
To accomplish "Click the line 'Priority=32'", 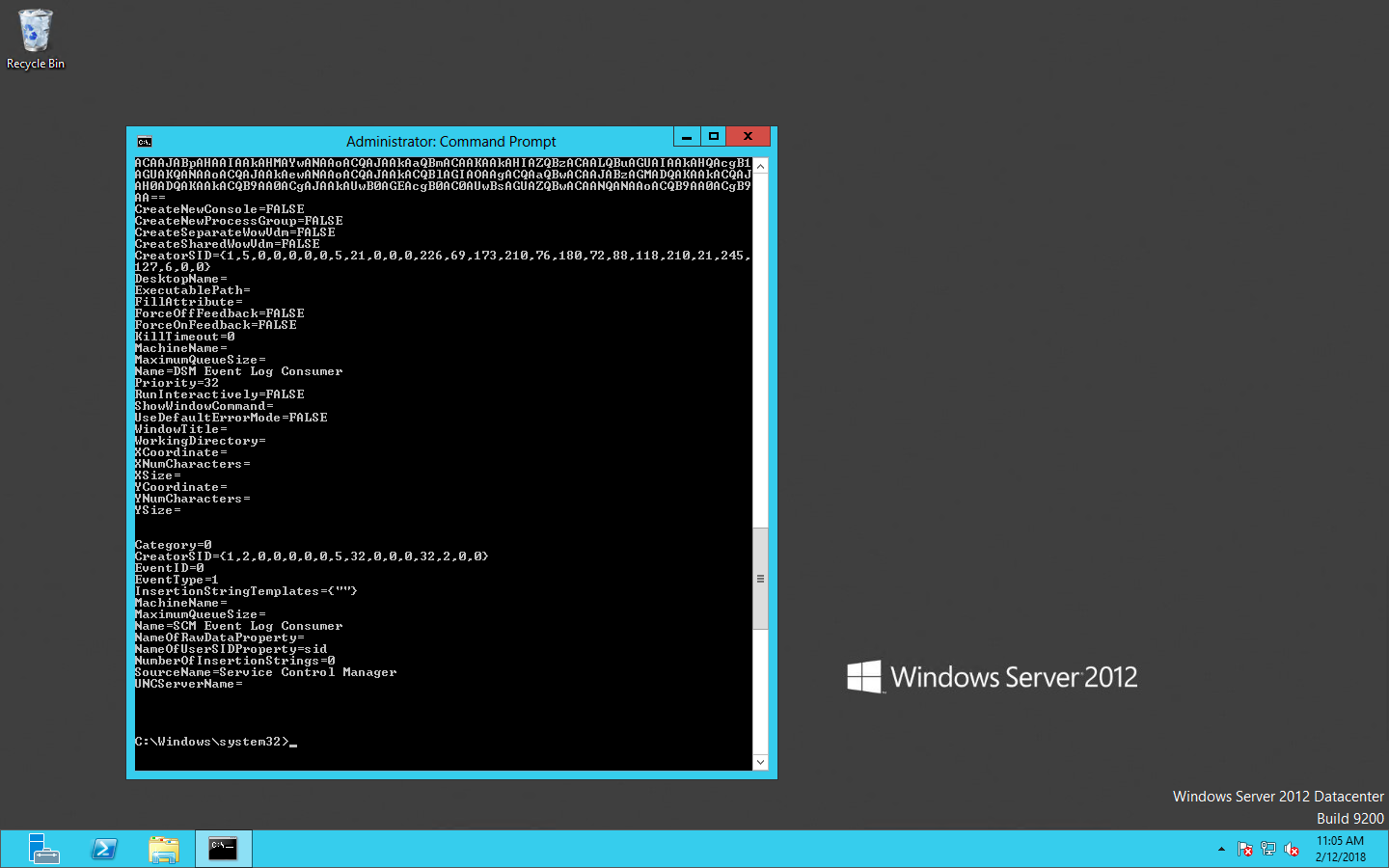I will pyautogui.click(x=177, y=383).
